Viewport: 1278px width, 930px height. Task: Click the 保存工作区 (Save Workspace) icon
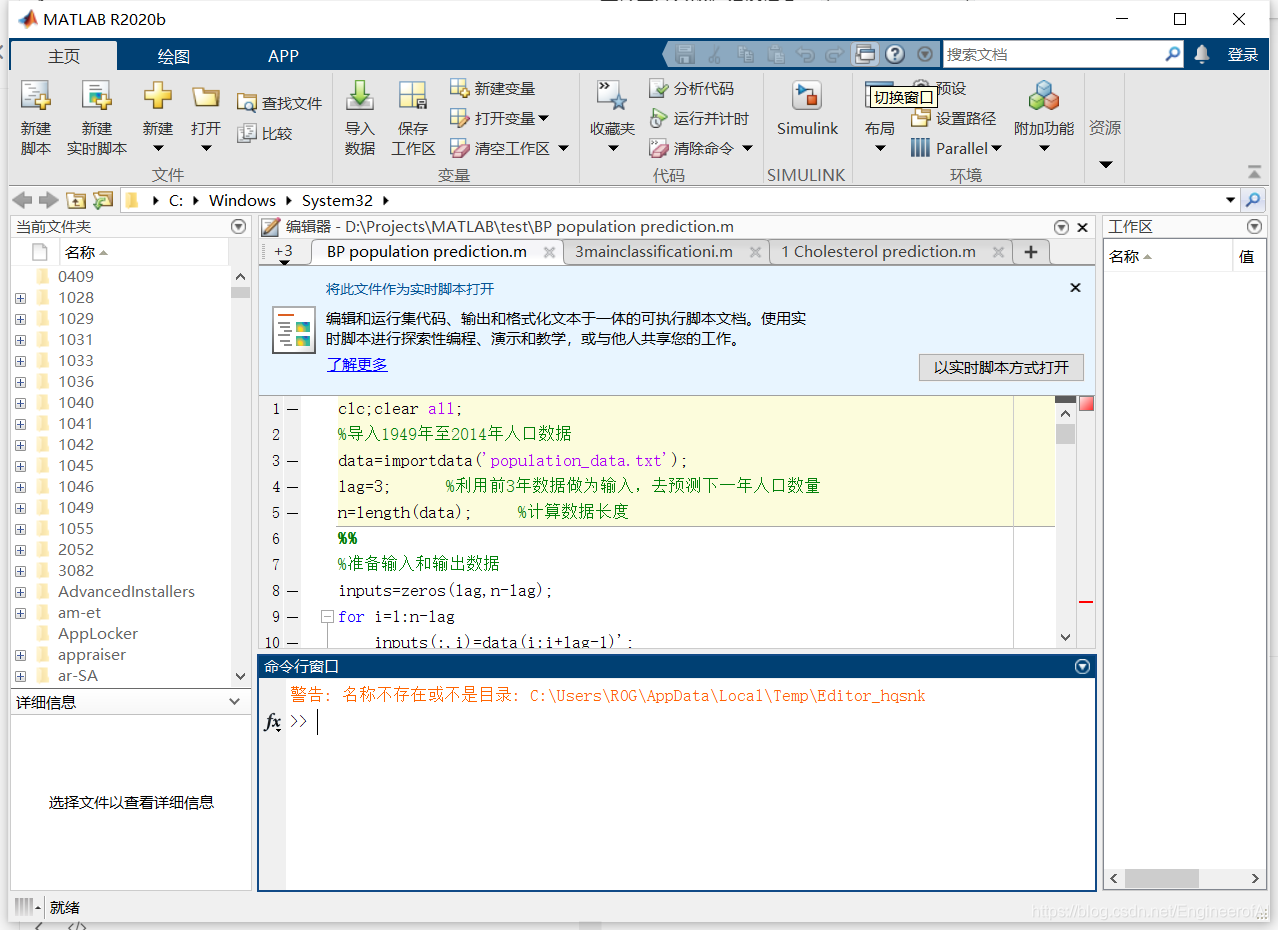coord(413,97)
